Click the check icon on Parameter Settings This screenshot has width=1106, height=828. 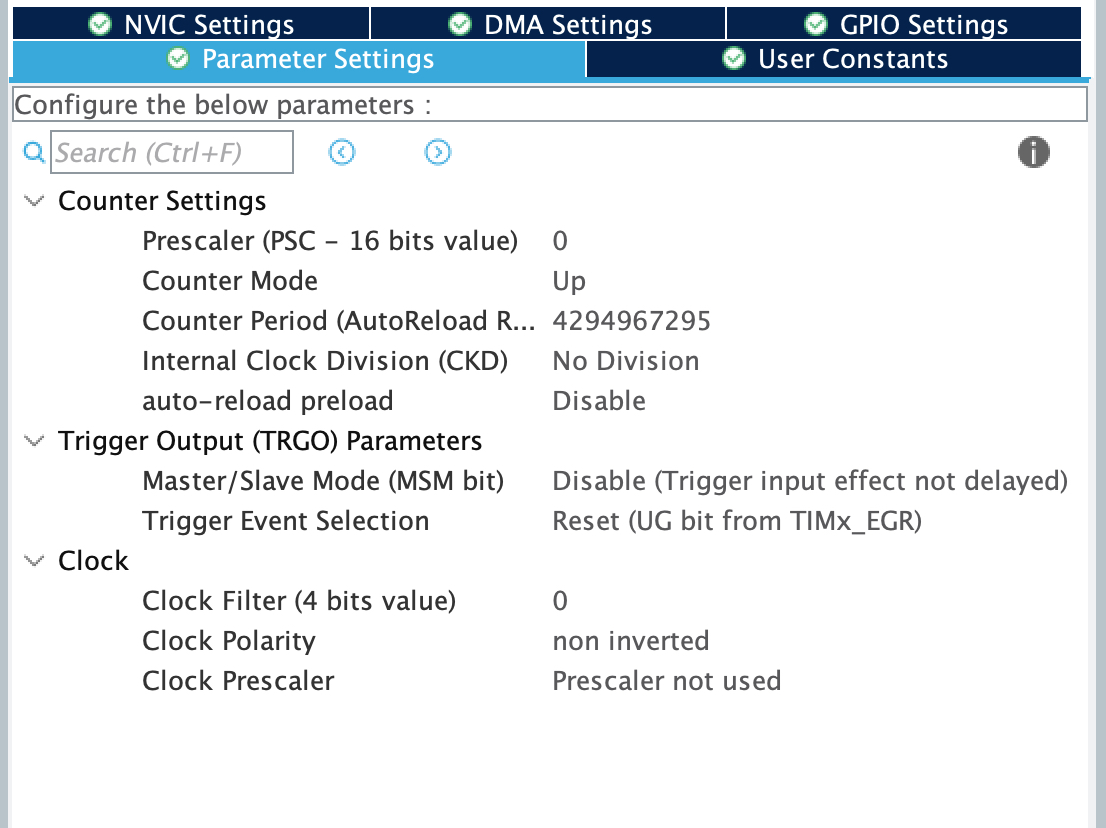pos(177,58)
